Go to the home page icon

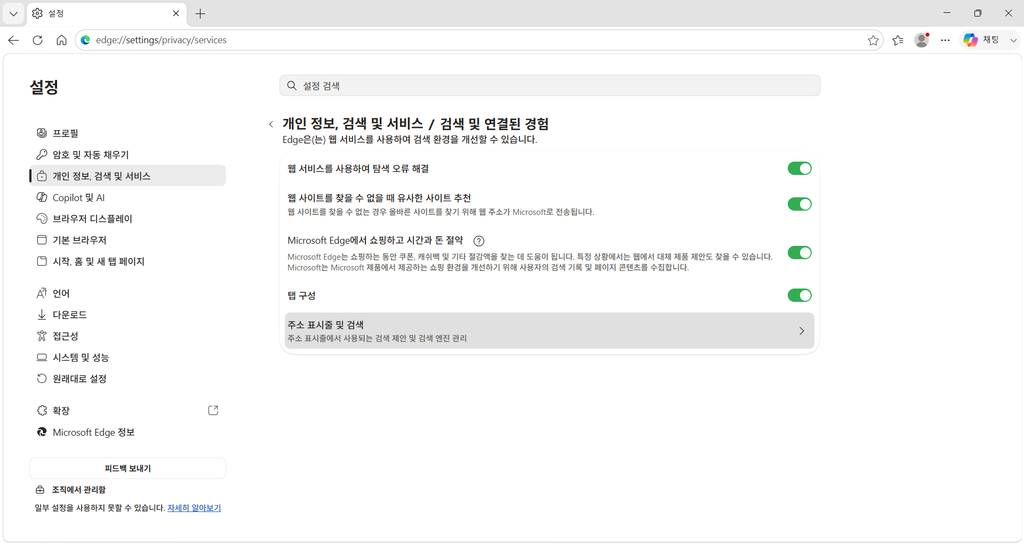(x=61, y=40)
